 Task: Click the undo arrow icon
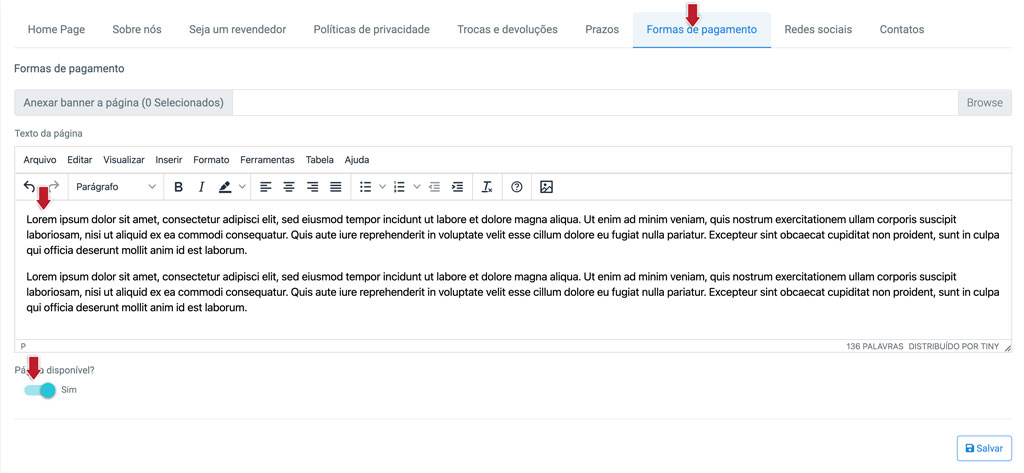(29, 187)
